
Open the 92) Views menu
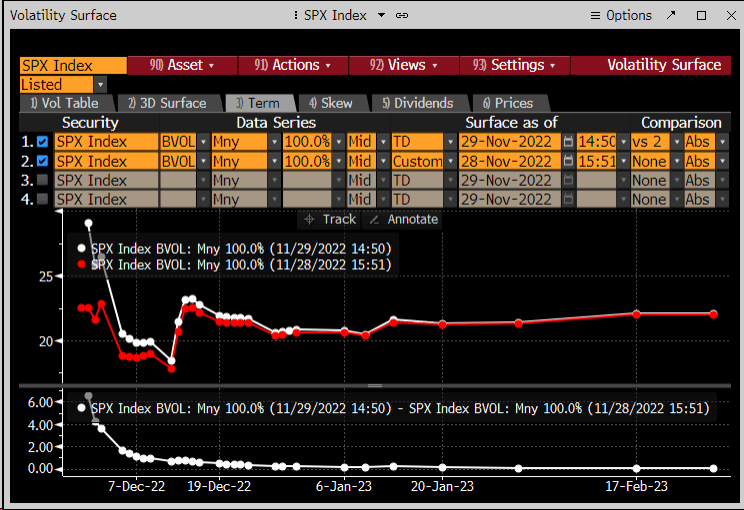pos(404,65)
